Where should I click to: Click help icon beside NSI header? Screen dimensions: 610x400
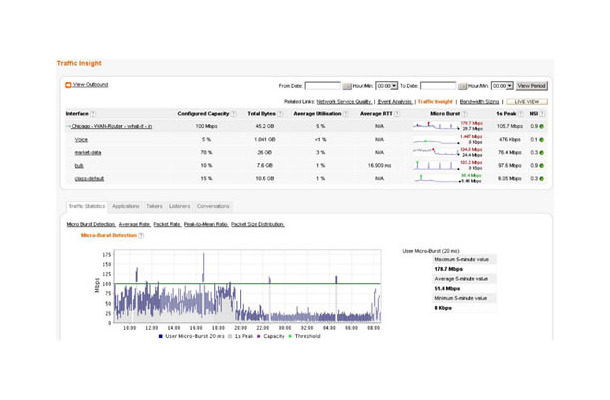coord(542,114)
